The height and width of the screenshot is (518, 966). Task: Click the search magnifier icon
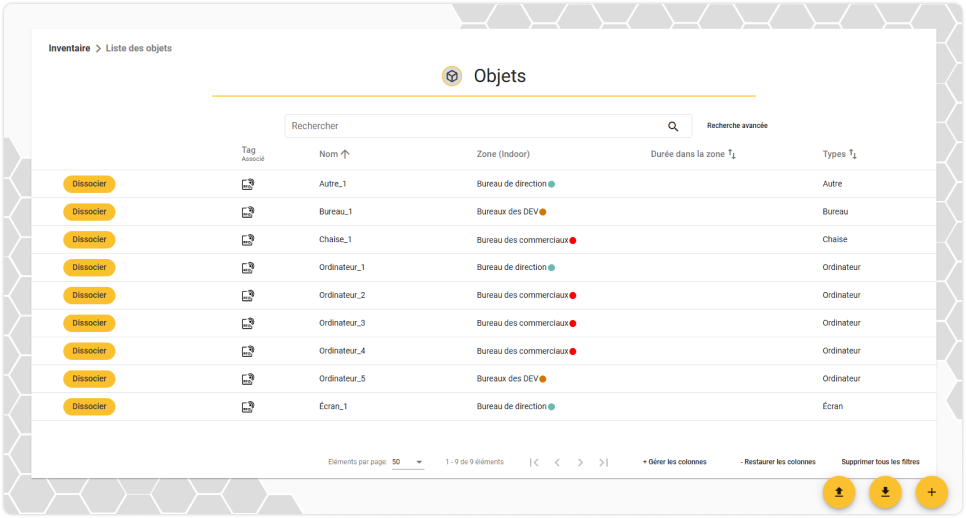coord(673,126)
